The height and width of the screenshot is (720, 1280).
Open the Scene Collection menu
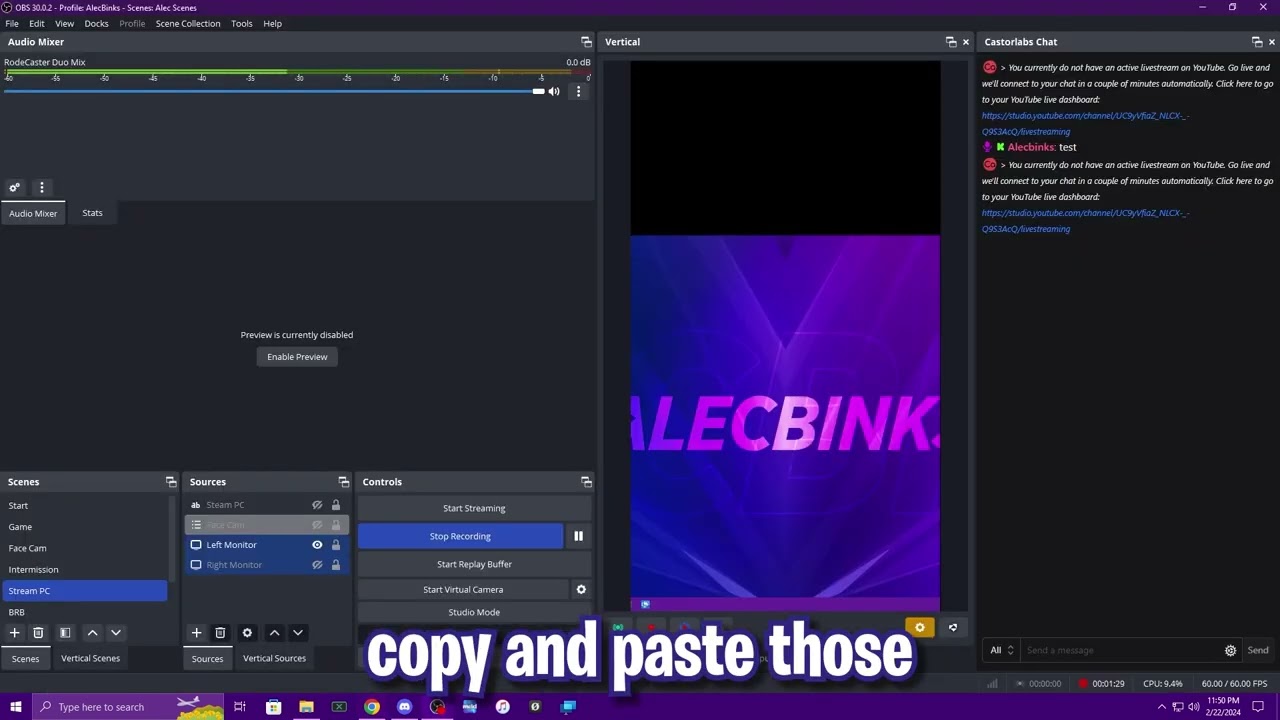tap(188, 23)
